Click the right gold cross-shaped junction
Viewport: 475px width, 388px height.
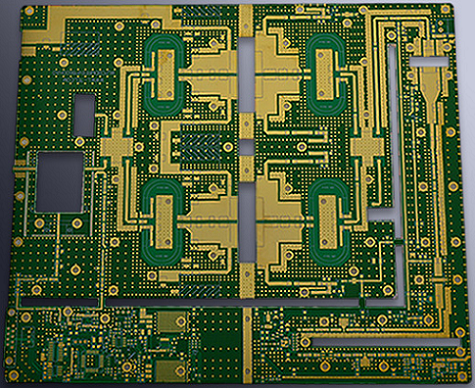[368, 147]
